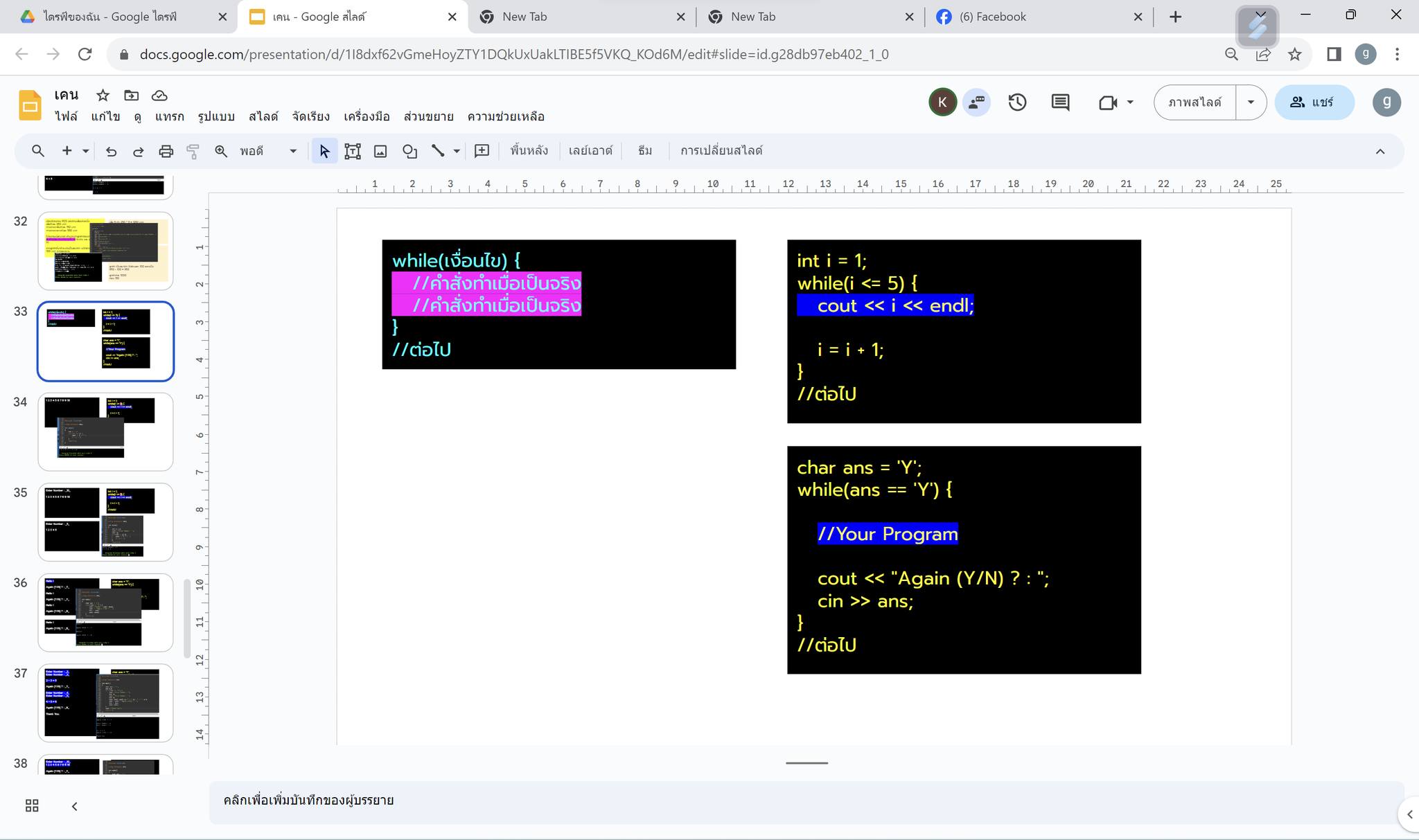This screenshot has width=1419, height=840.
Task: Open the View menu
Action: (138, 116)
